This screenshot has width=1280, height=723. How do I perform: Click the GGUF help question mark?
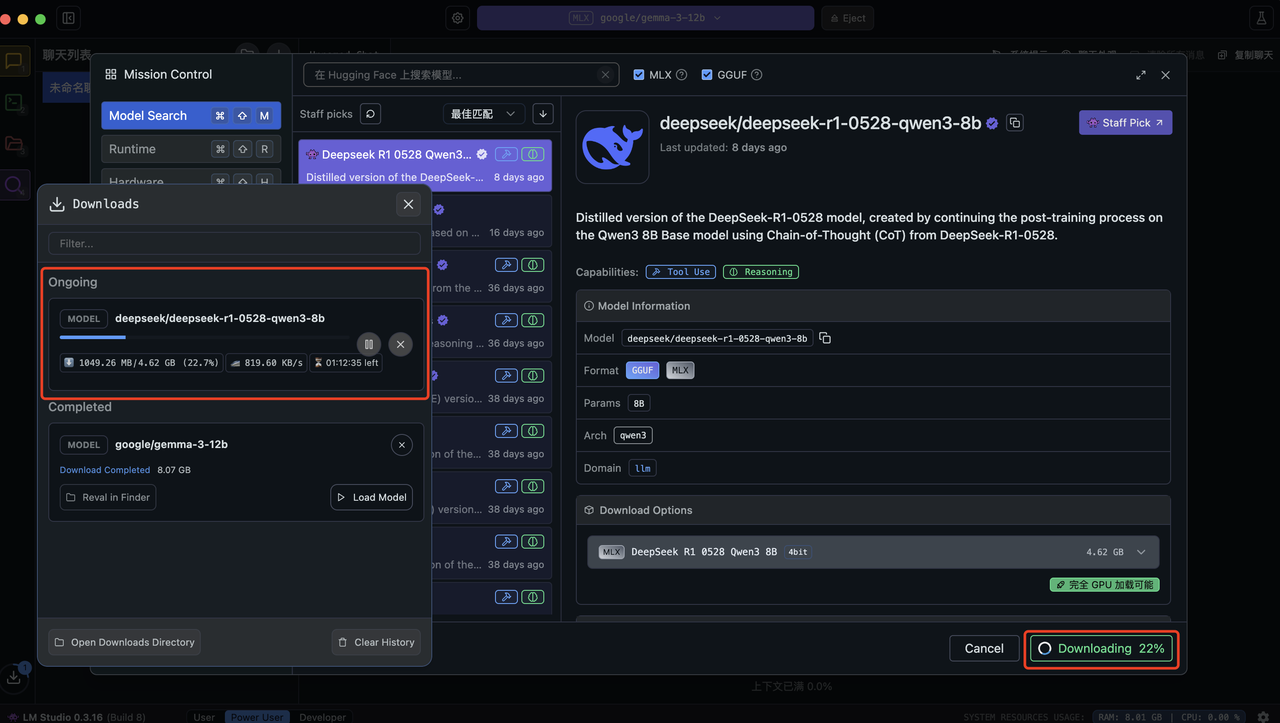click(757, 75)
